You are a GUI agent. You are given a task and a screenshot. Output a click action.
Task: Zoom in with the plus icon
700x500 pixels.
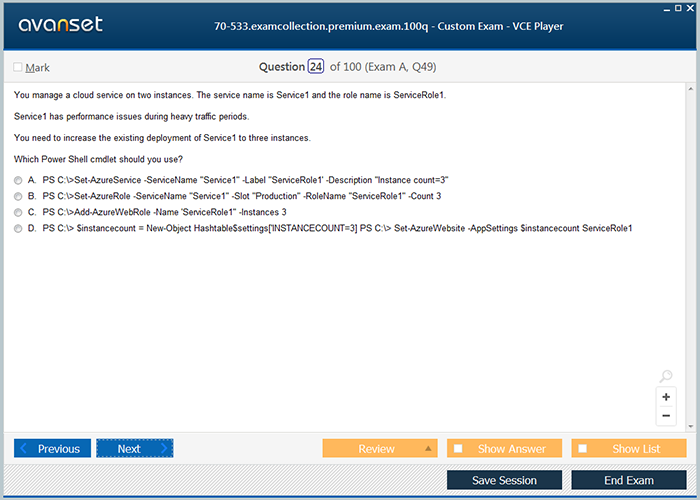pos(666,397)
